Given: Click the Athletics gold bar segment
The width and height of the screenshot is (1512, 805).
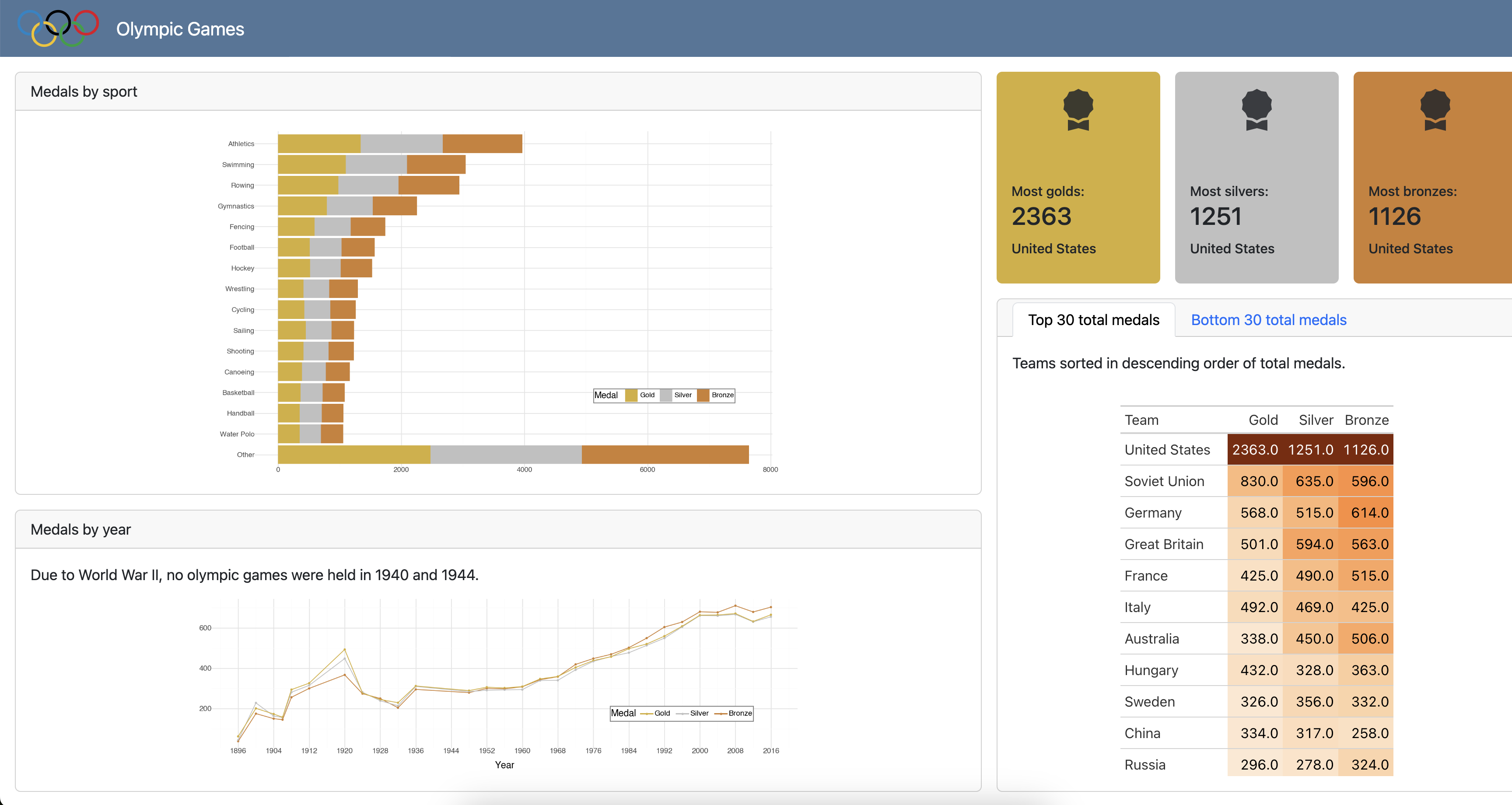Looking at the screenshot, I should pos(318,144).
